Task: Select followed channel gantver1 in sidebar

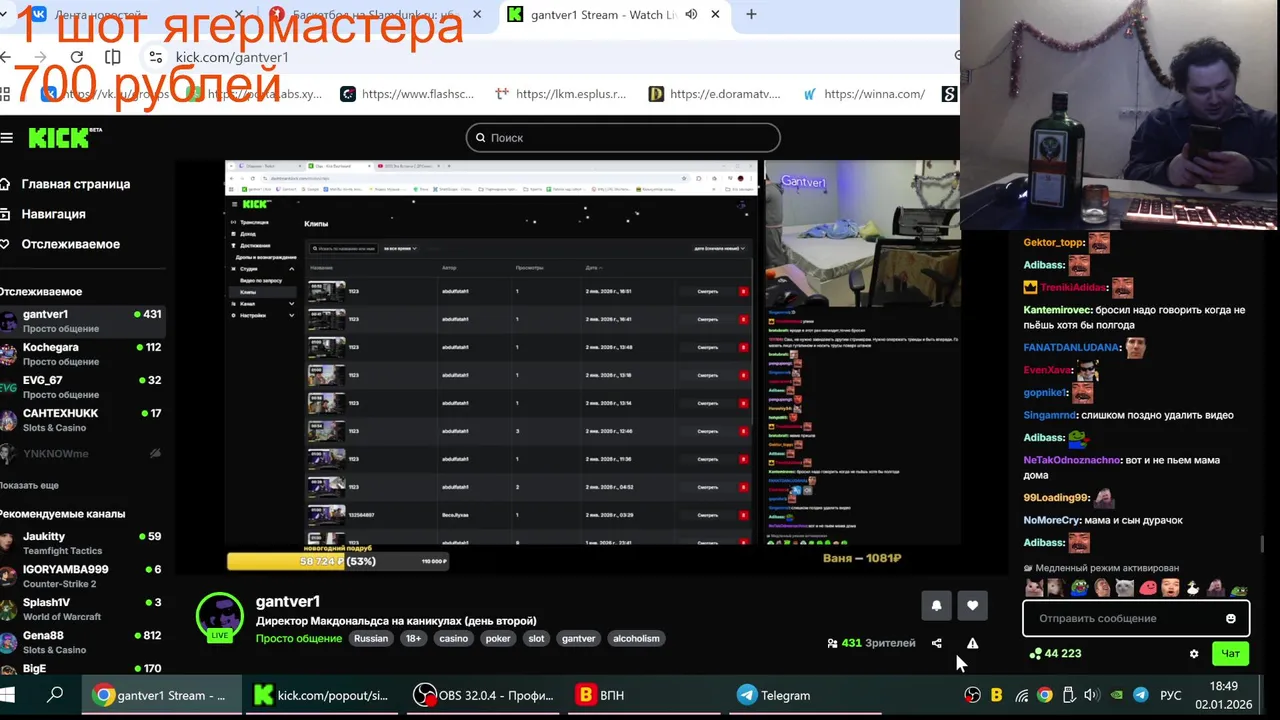Action: 82,321
